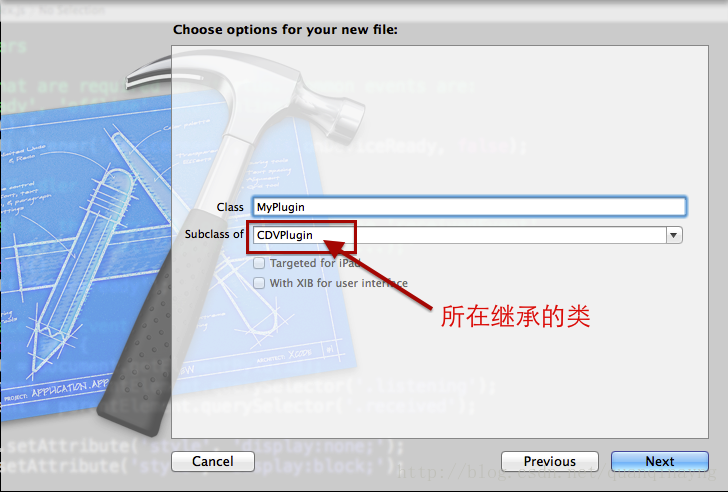Cancel the new file dialog

pyautogui.click(x=213, y=461)
